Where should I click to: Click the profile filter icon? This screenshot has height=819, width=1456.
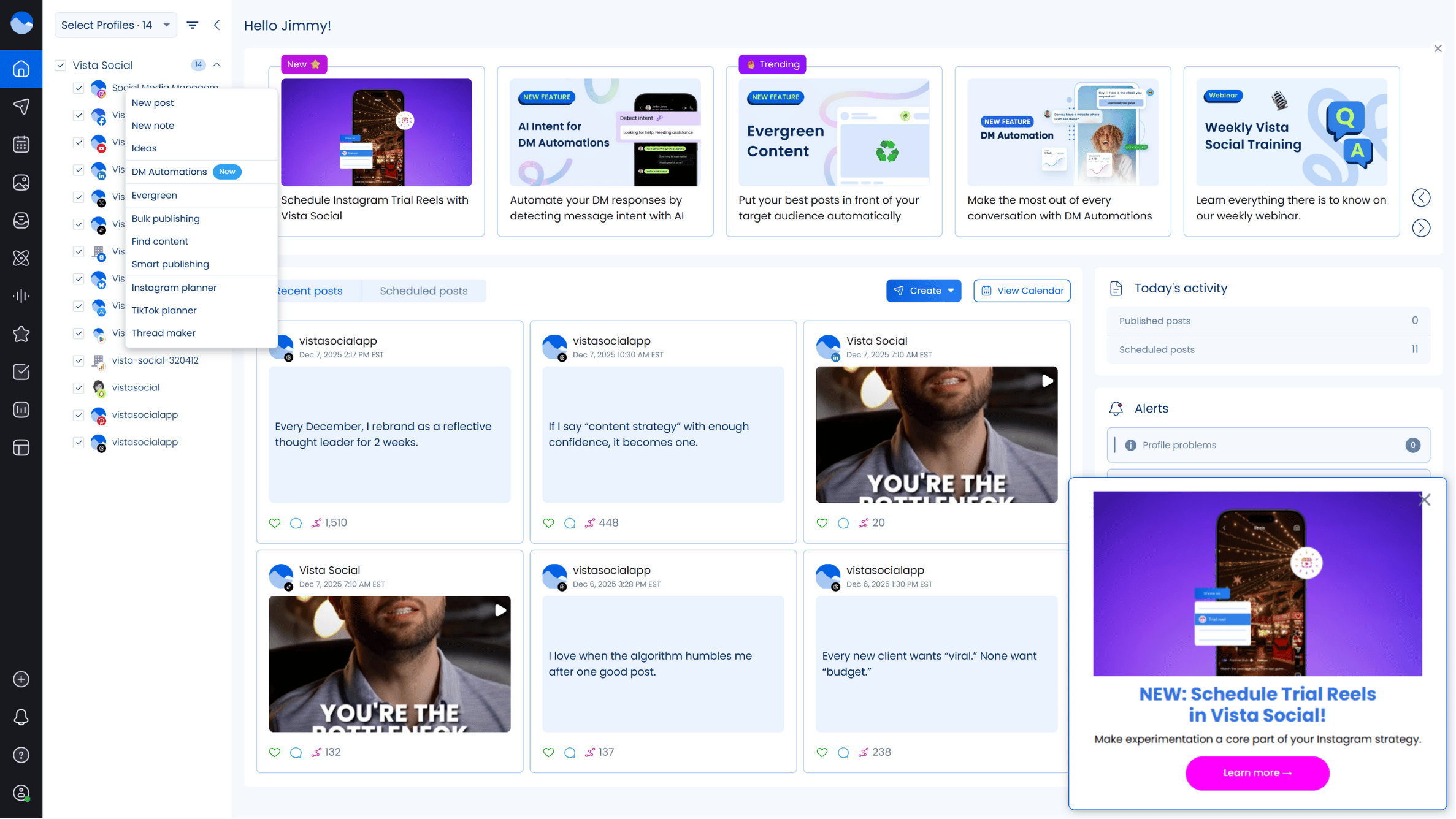(193, 25)
